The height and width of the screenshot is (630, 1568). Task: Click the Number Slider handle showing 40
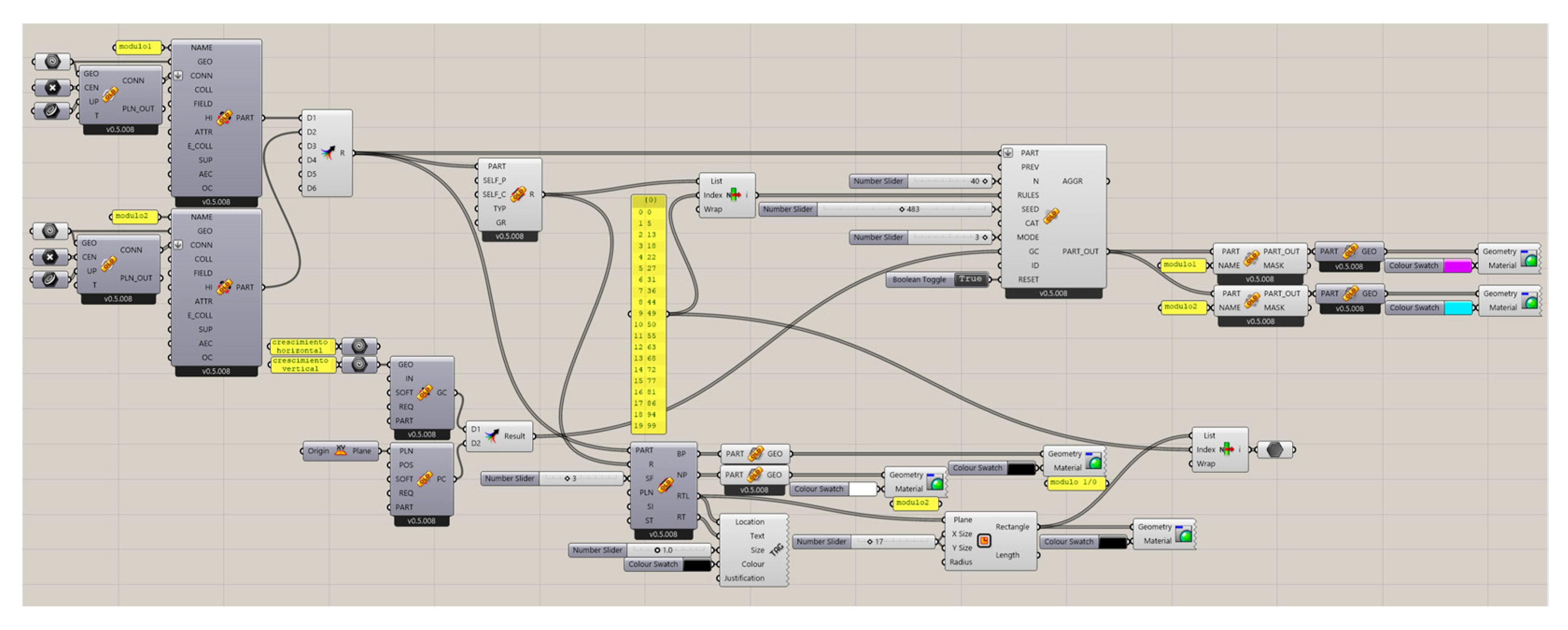tap(984, 181)
